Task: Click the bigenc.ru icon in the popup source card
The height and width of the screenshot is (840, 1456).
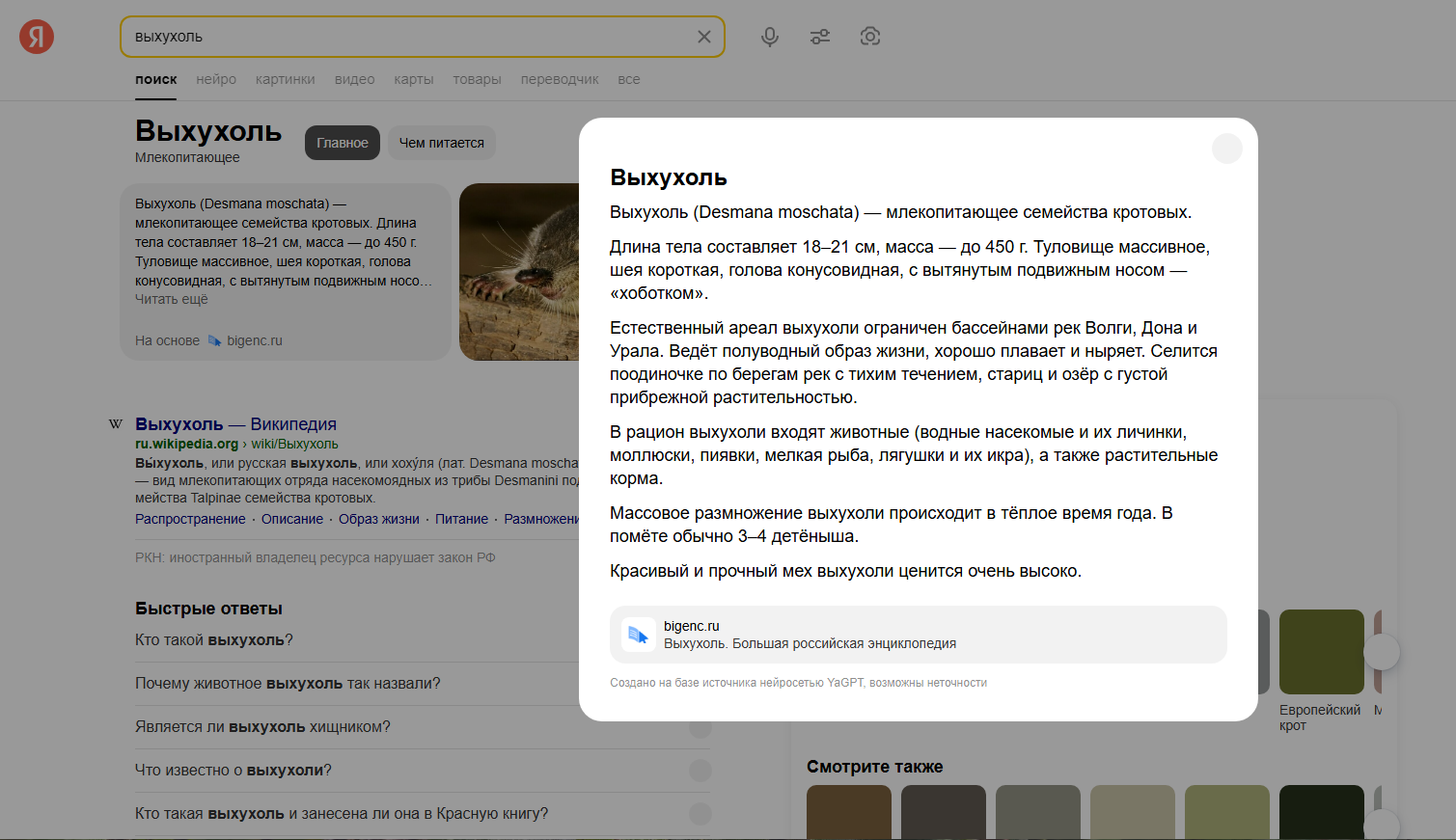Action: tap(639, 635)
